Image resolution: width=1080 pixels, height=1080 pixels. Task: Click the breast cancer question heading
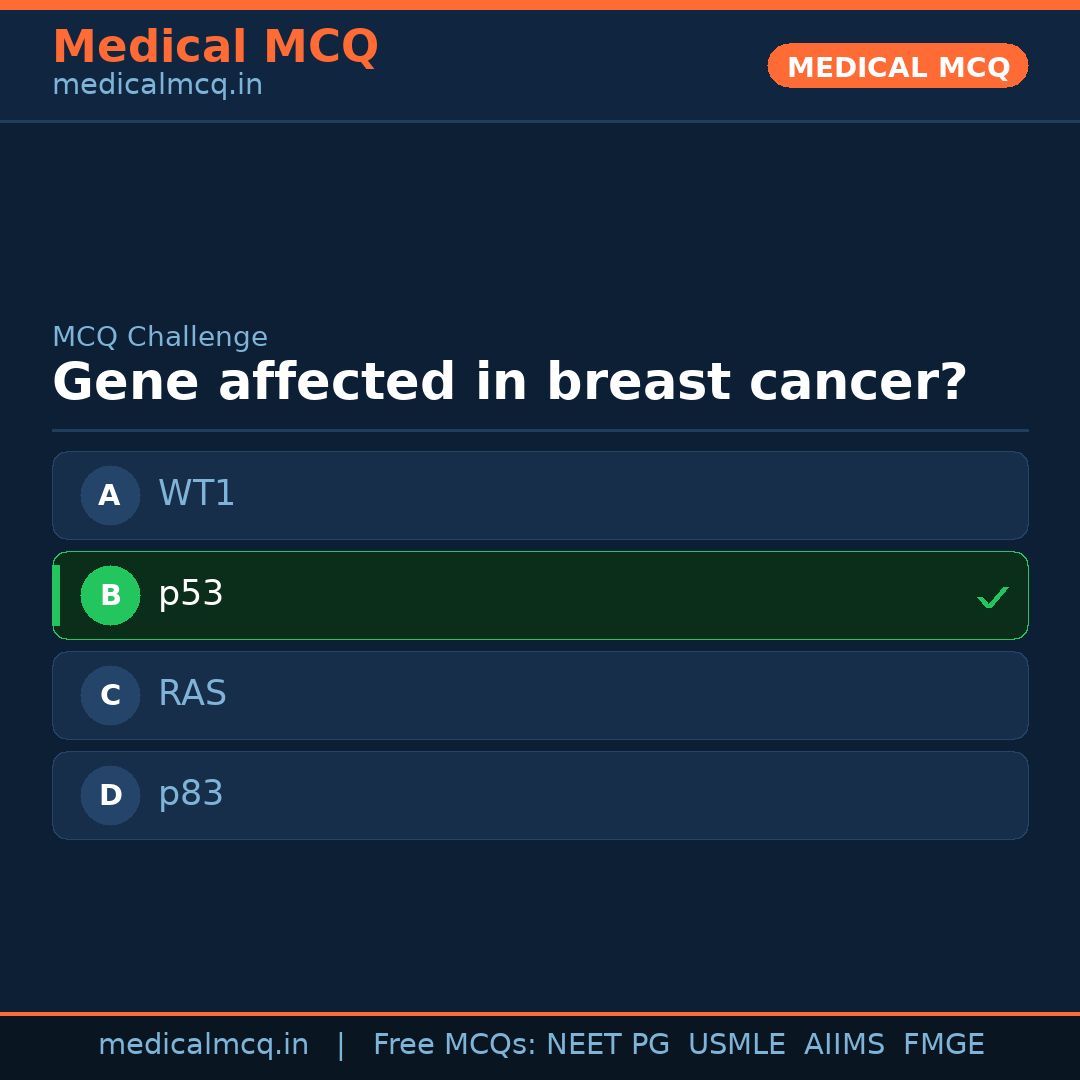pos(509,383)
